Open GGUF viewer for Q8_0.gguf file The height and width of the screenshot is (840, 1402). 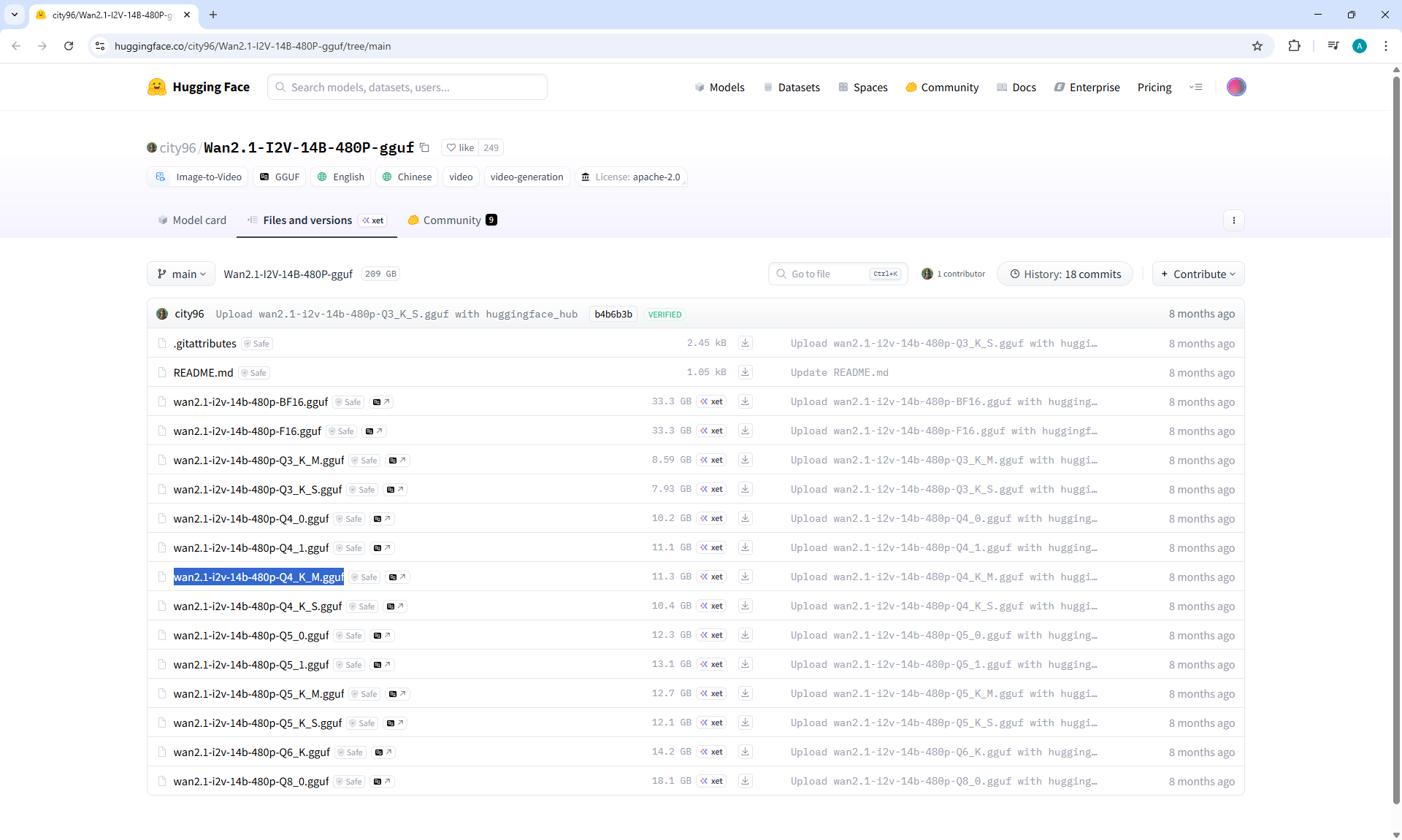click(382, 782)
